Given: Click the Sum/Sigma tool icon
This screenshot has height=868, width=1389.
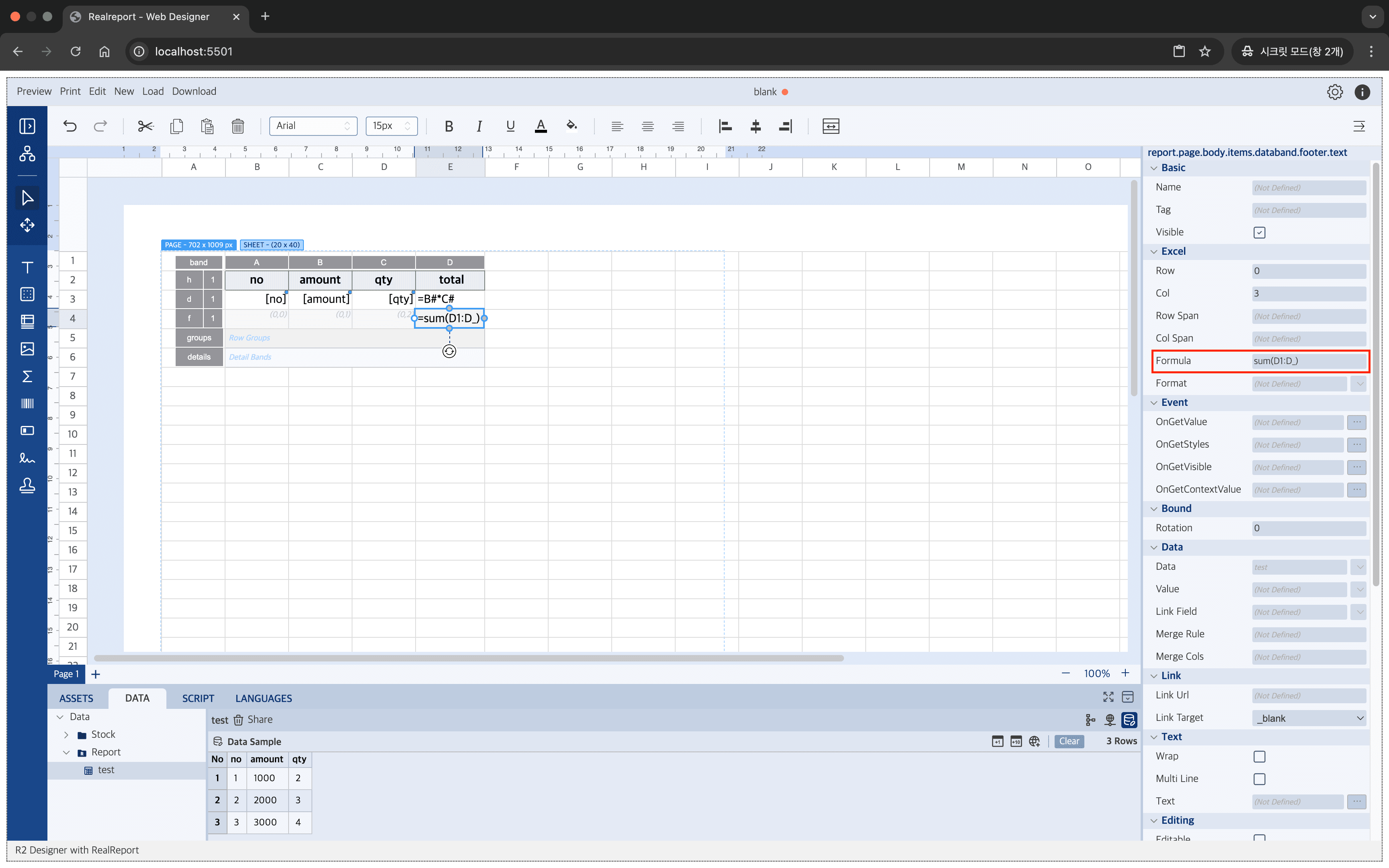Looking at the screenshot, I should click(x=27, y=376).
